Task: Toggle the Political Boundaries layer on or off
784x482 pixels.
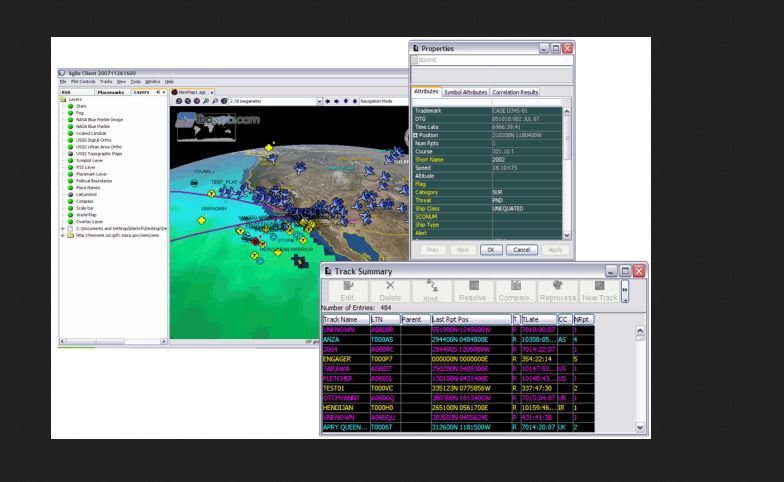Action: [x=71, y=180]
